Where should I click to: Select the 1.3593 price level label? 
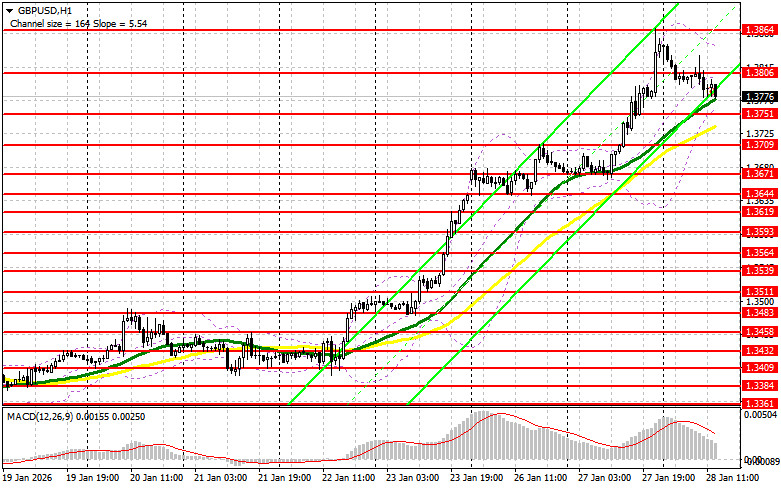760,232
